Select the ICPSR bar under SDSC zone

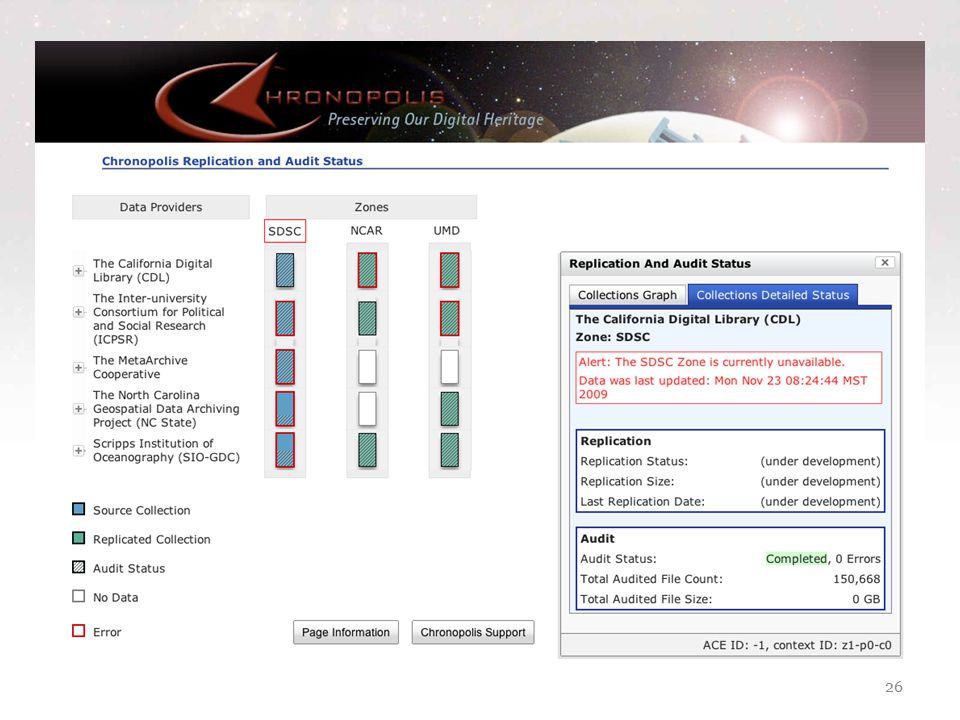coord(285,318)
